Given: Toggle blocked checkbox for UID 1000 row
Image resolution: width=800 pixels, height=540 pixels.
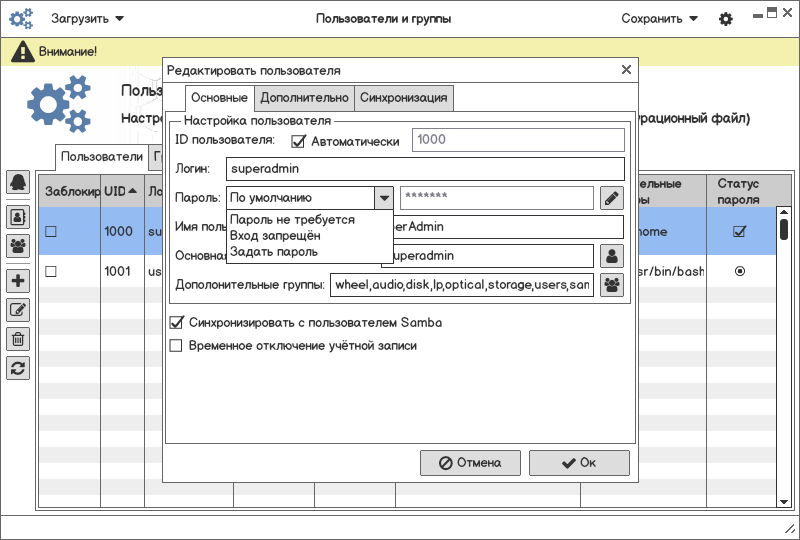Looking at the screenshot, I should 51,232.
